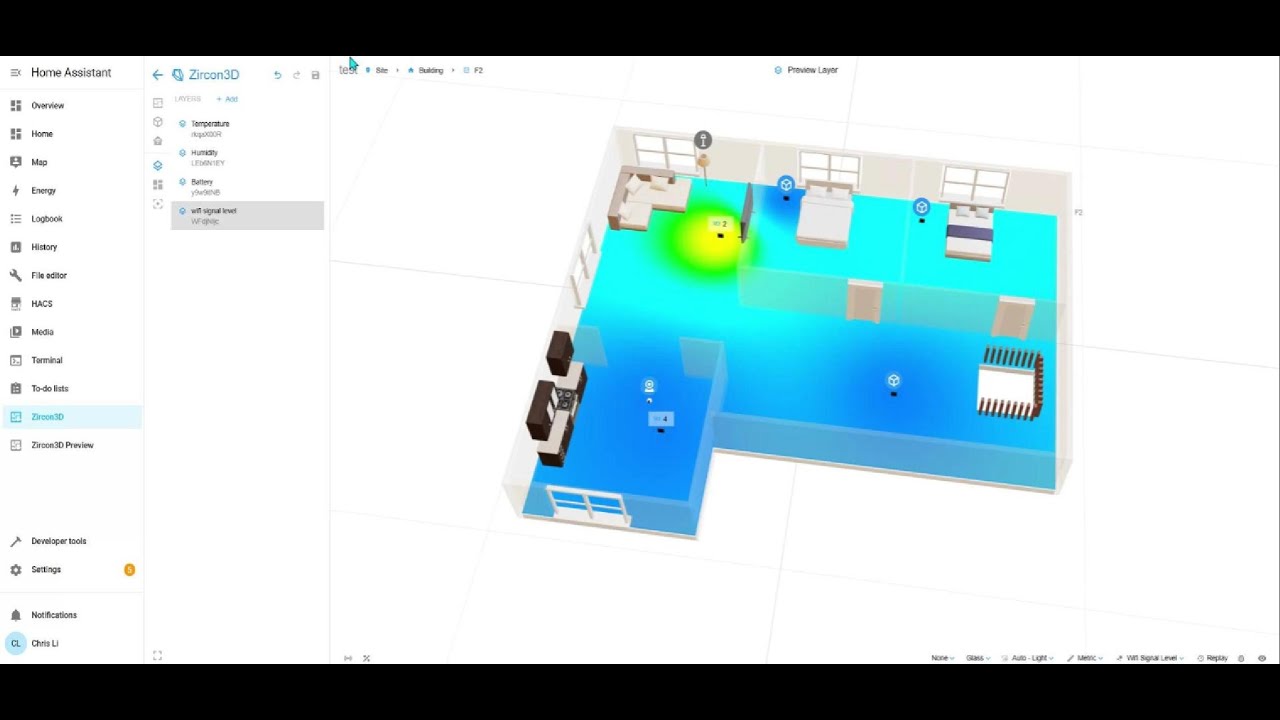
Task: Open the floor plan icon in Zircon3D sidebar
Action: (x=157, y=102)
